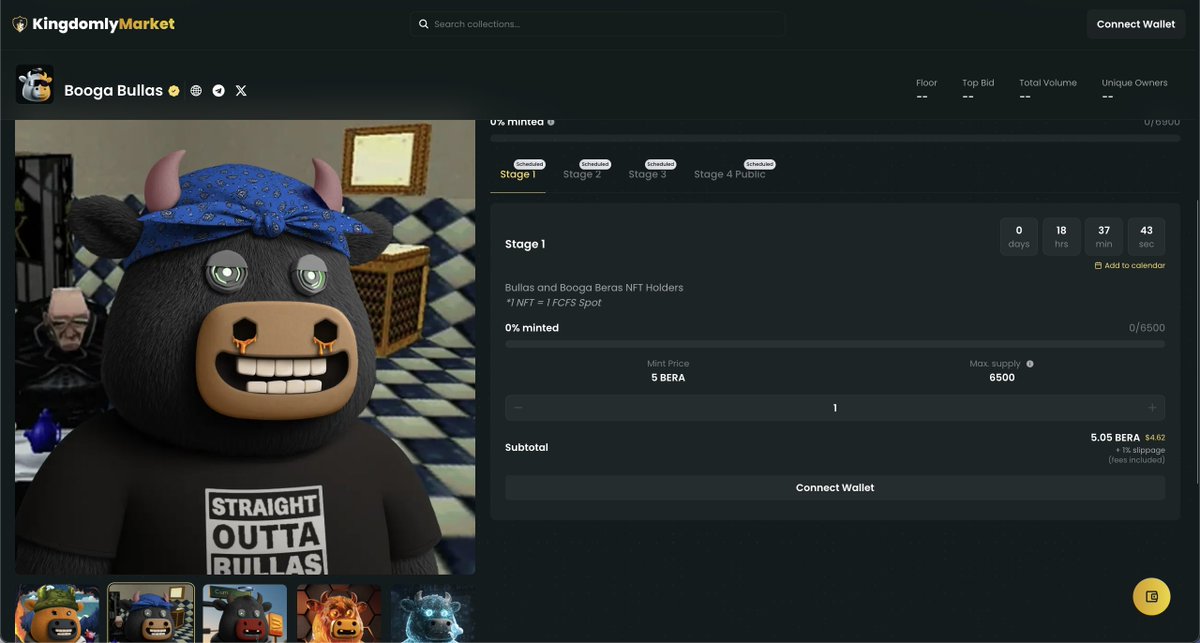Click the info icon beside 0% minted

click(x=550, y=121)
